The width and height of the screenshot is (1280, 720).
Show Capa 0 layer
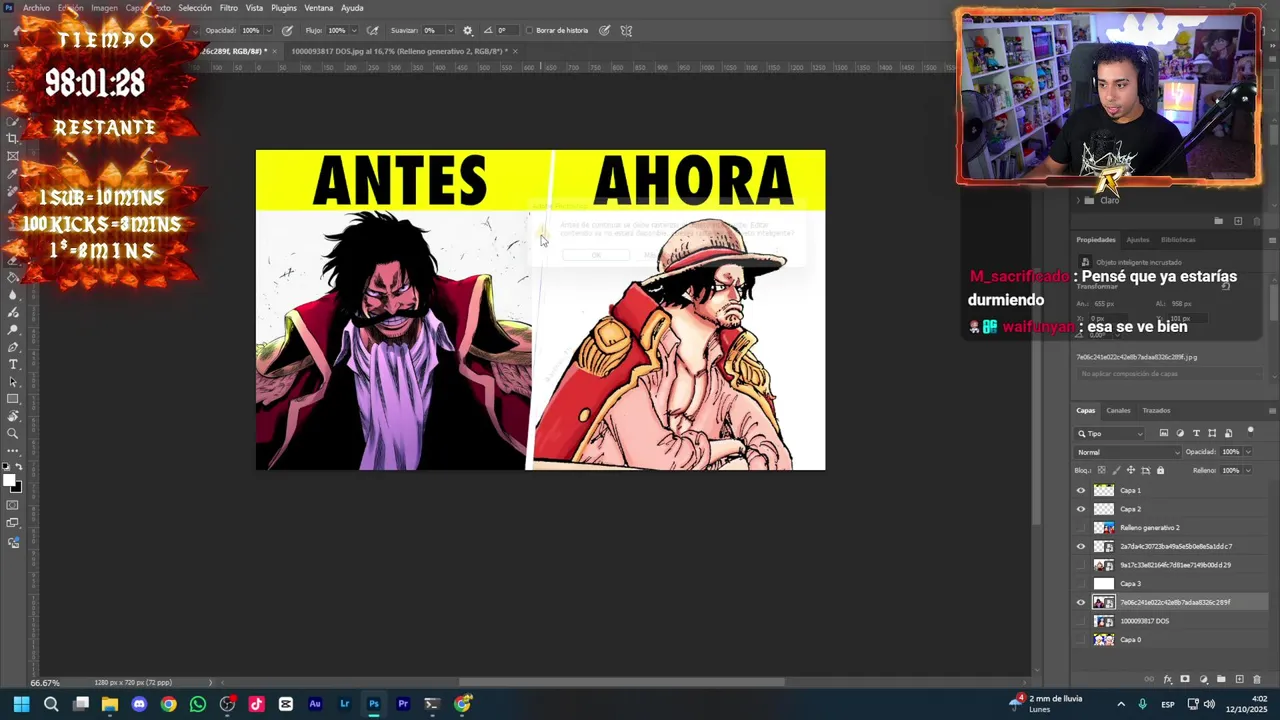click(1080, 640)
